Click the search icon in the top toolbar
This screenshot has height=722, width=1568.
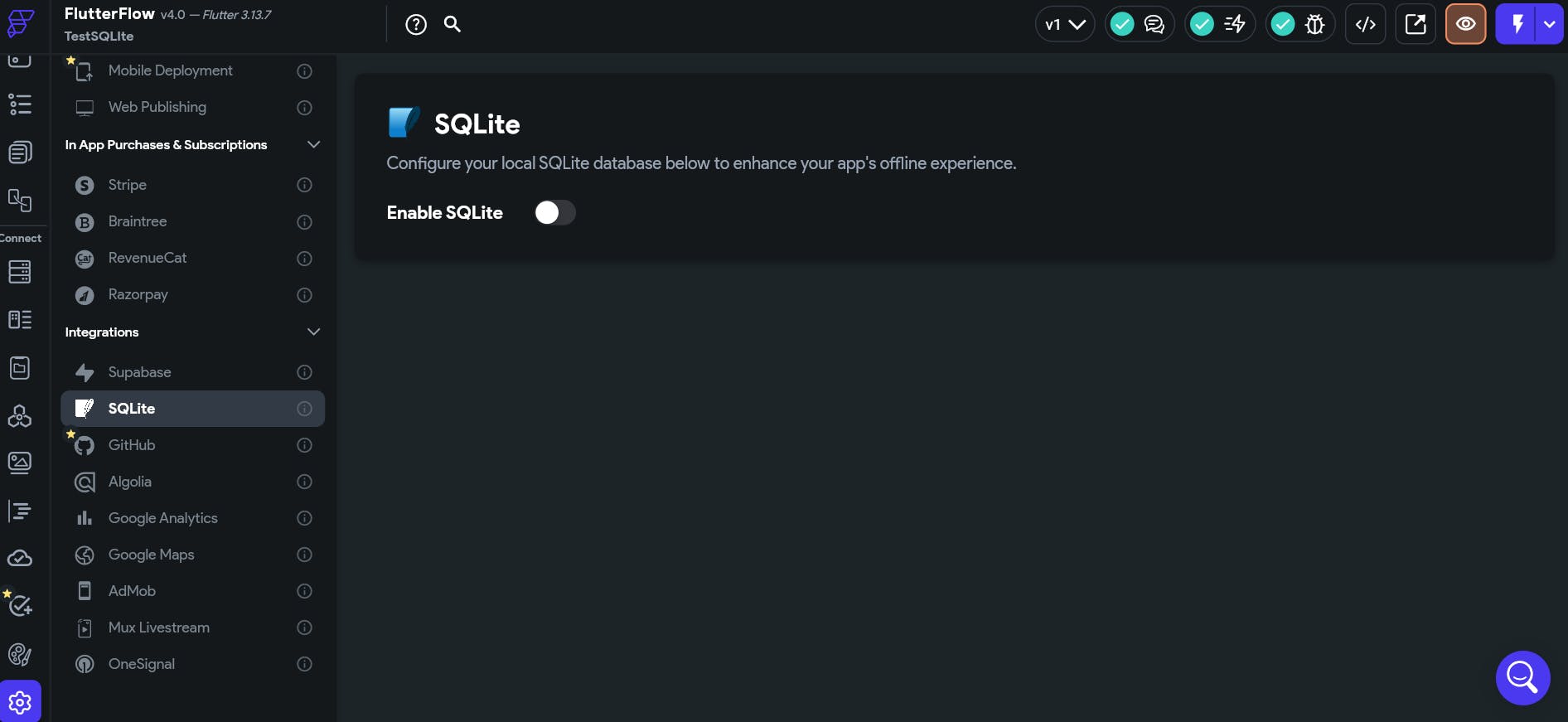452,24
